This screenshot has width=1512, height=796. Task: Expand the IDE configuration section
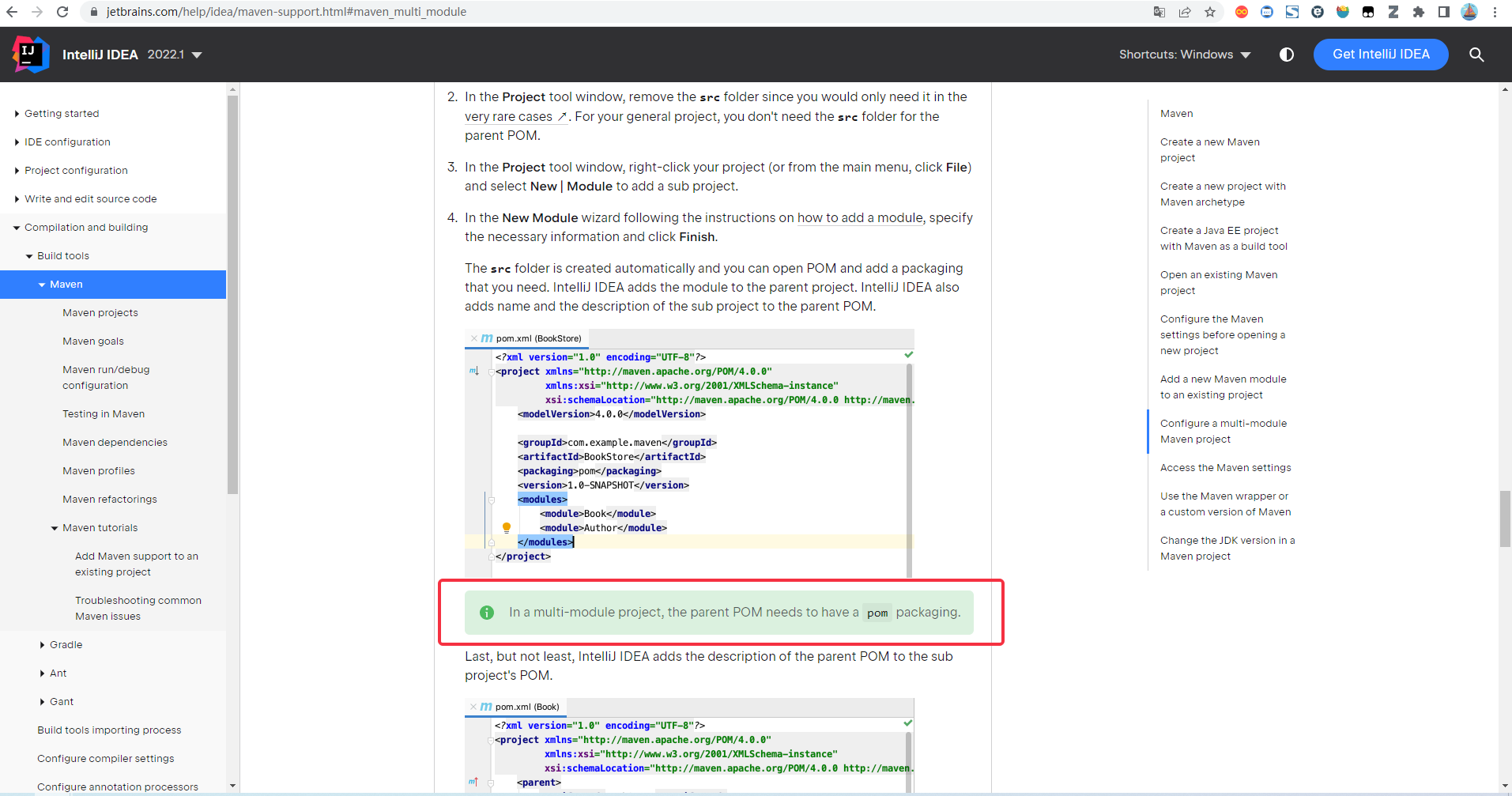click(x=17, y=142)
